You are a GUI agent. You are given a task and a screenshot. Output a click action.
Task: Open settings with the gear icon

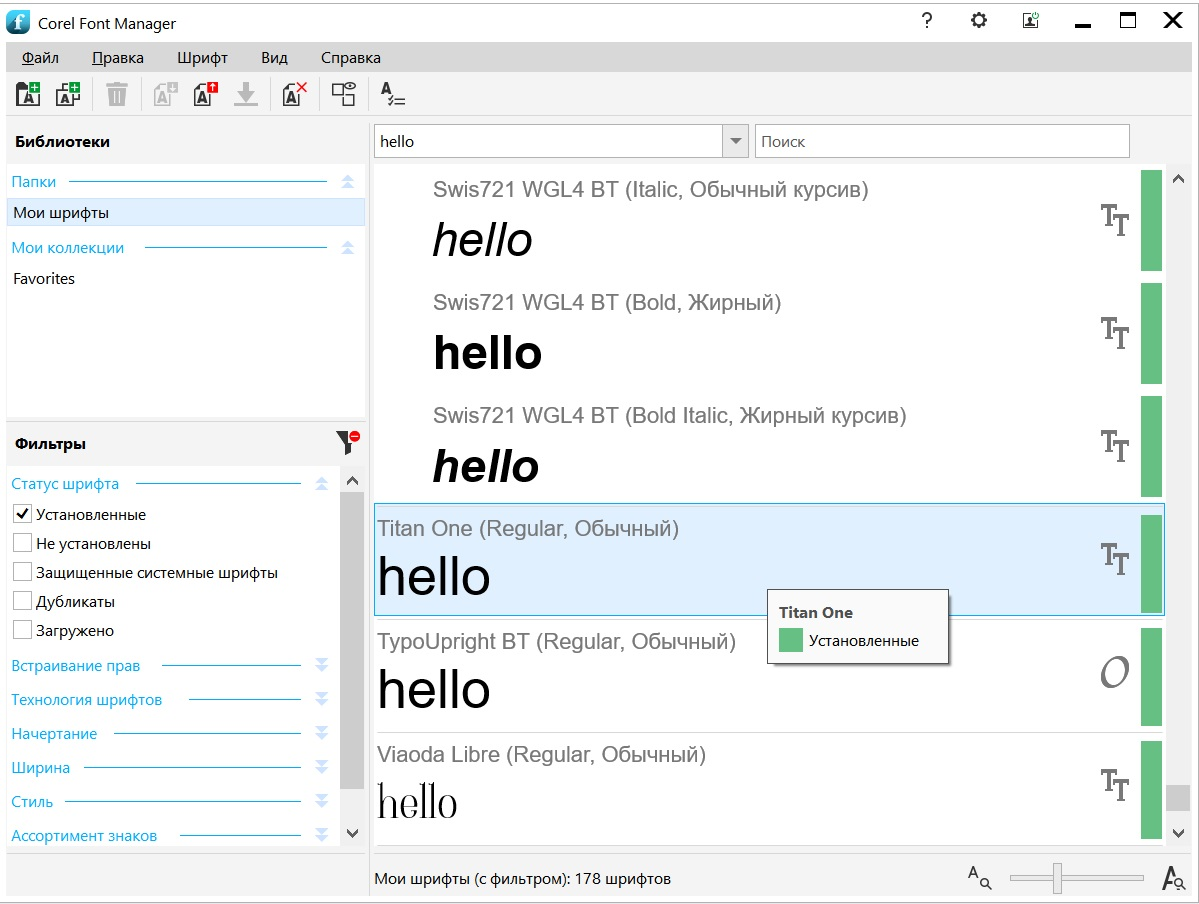(979, 21)
